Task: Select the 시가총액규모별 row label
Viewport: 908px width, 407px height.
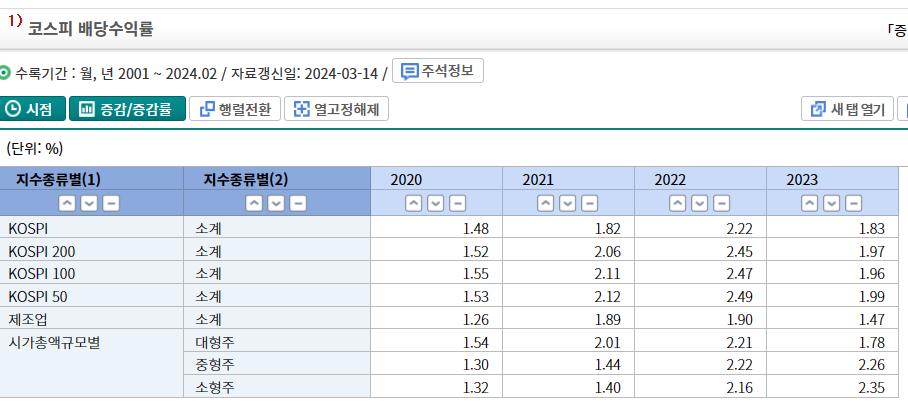Action: 54,342
